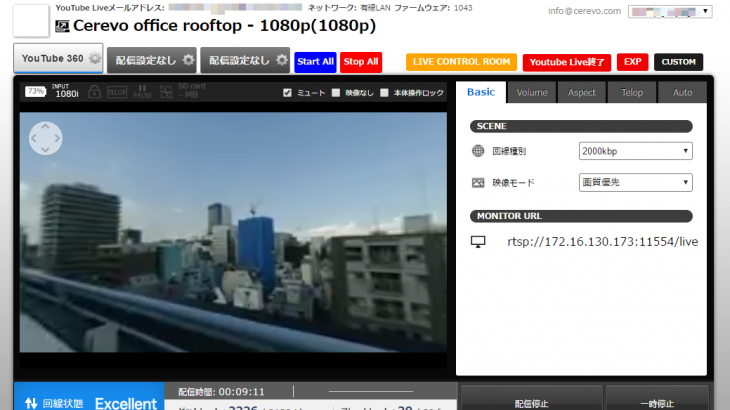
Task: Switch to the Aspect tab
Action: point(581,93)
